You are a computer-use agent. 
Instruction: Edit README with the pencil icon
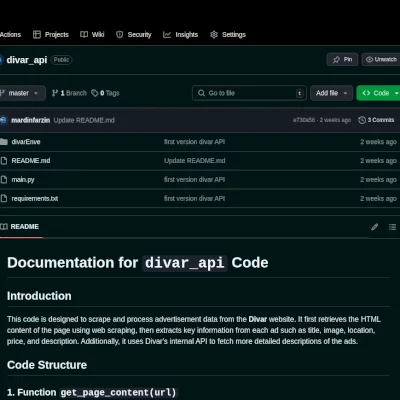coord(375,227)
